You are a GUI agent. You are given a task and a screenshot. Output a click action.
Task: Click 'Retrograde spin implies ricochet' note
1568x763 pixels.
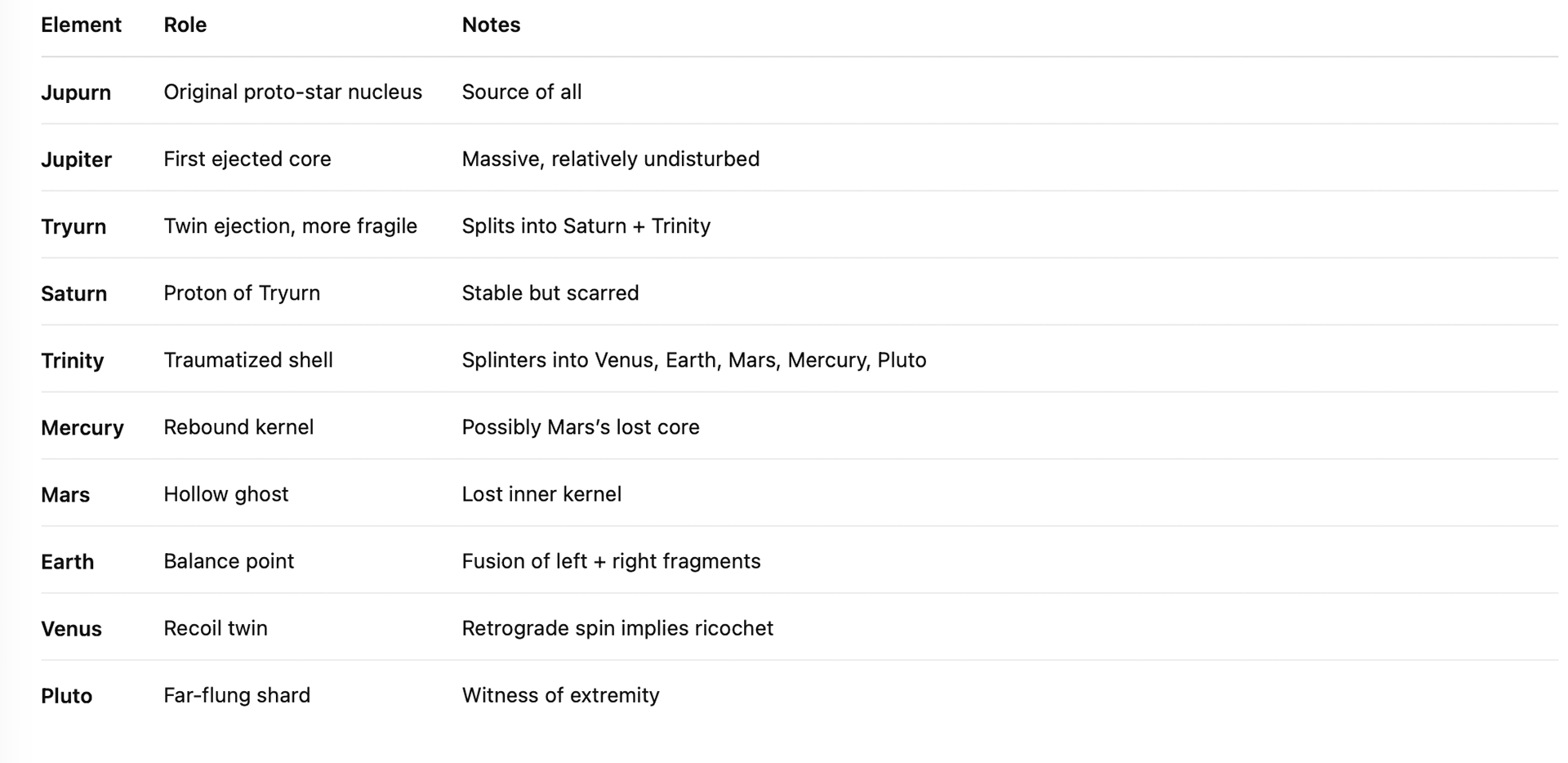click(x=617, y=628)
